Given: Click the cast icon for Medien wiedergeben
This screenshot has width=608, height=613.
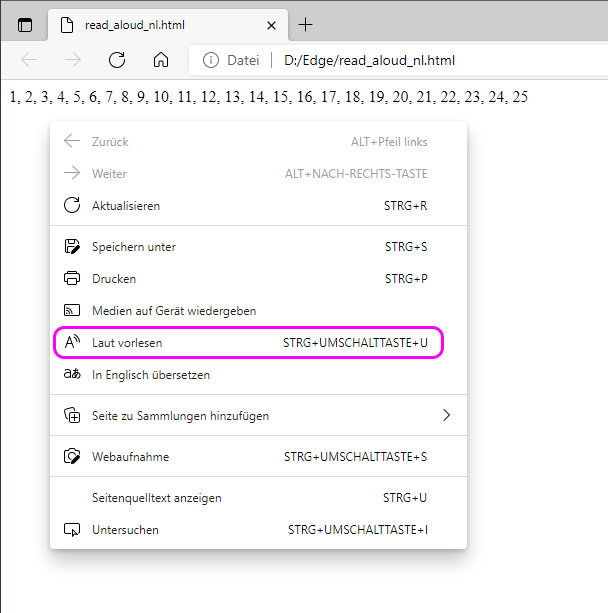Looking at the screenshot, I should click(72, 310).
